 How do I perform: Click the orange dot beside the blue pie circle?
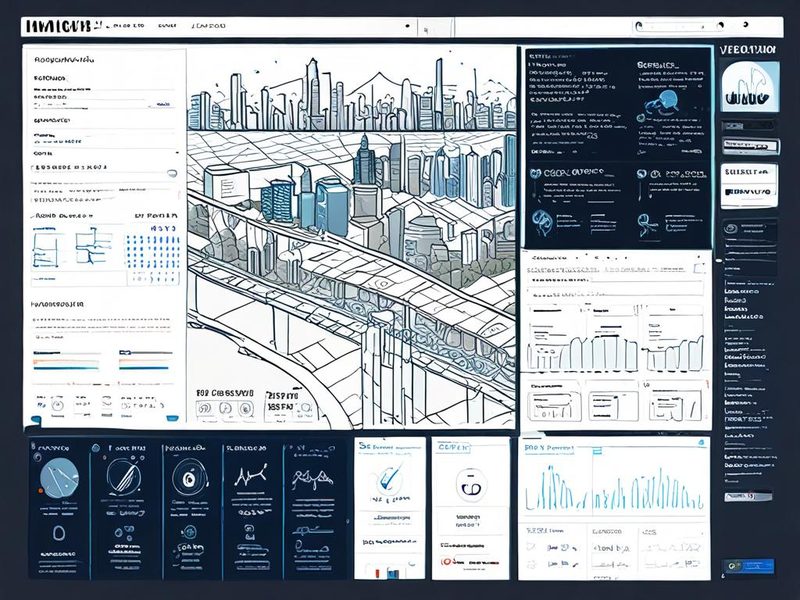point(41,491)
